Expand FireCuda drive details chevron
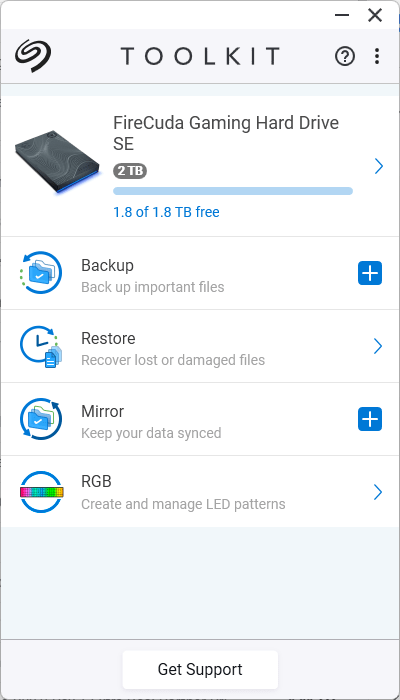The width and height of the screenshot is (400, 700). pos(379,167)
